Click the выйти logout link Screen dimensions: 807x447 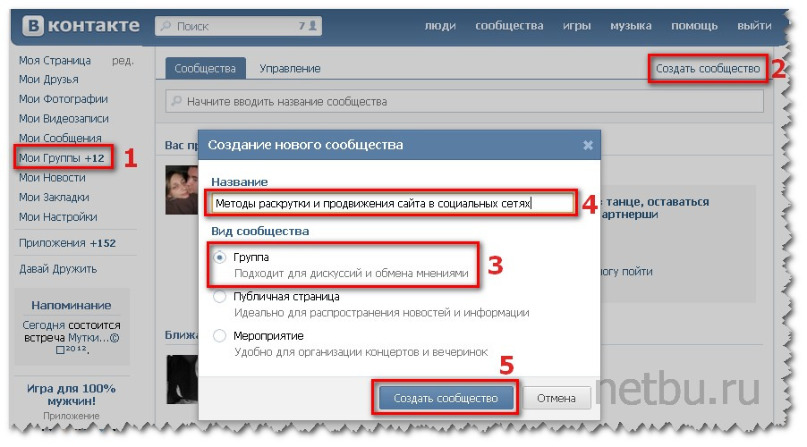point(754,26)
